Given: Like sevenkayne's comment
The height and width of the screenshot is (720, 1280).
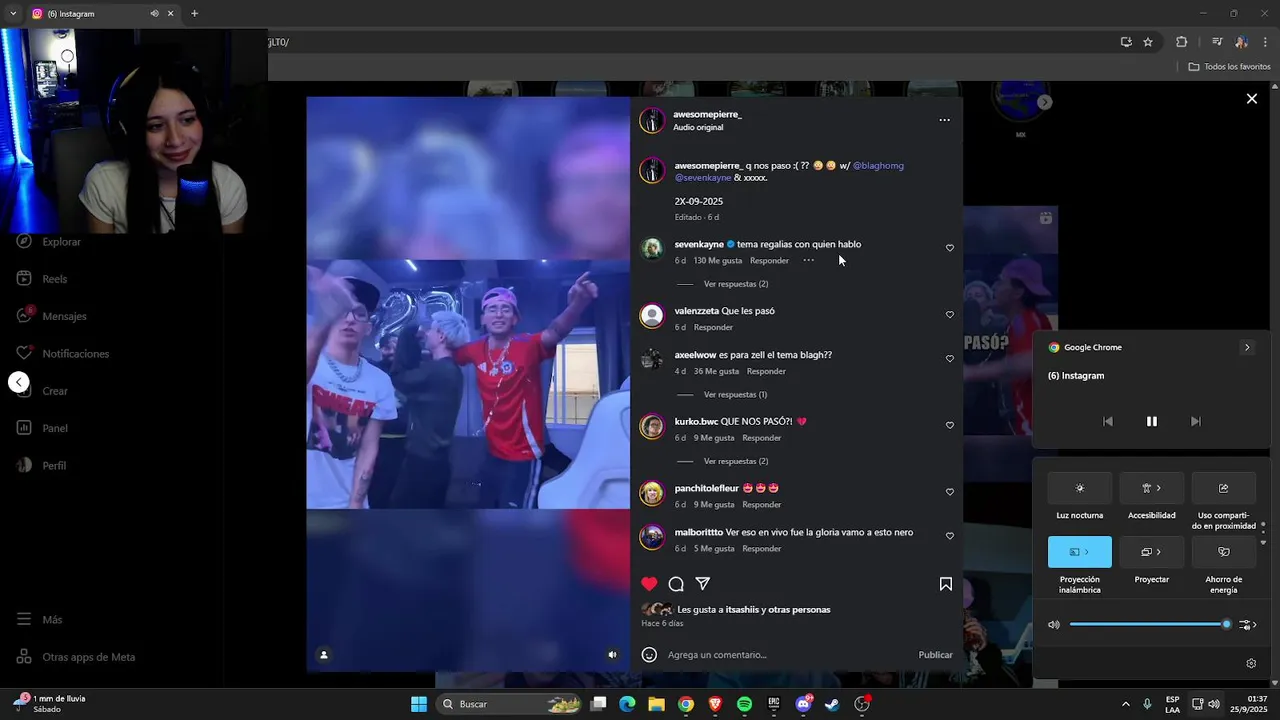Looking at the screenshot, I should [950, 248].
